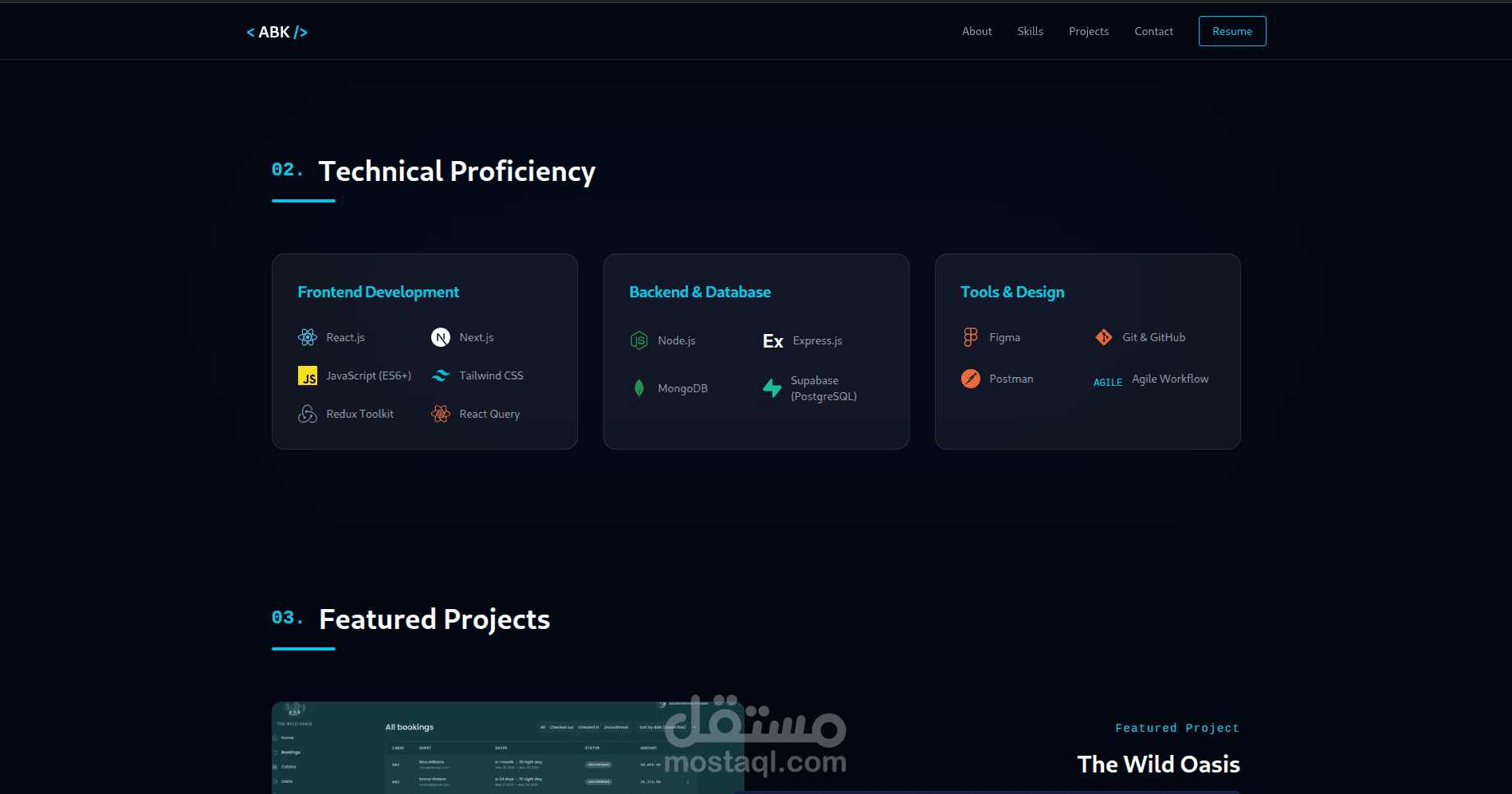The image size is (1512, 794).
Task: Click the 'Postman' skill label
Action: pyautogui.click(x=1011, y=379)
